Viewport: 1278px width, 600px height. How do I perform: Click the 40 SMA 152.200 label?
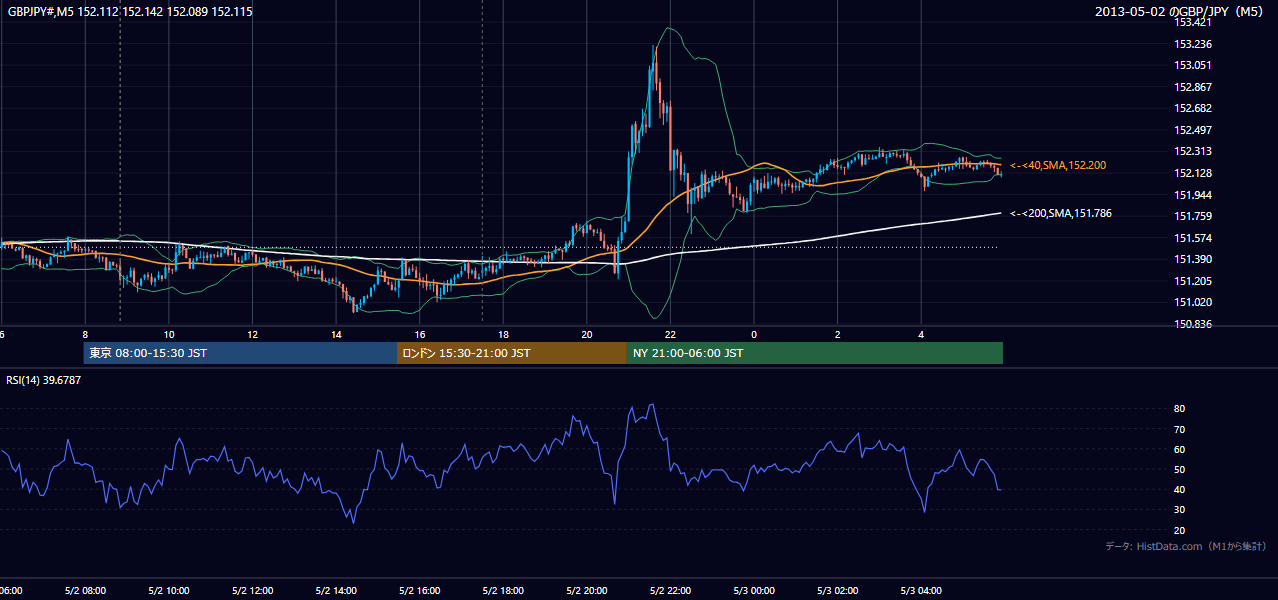click(1058, 165)
